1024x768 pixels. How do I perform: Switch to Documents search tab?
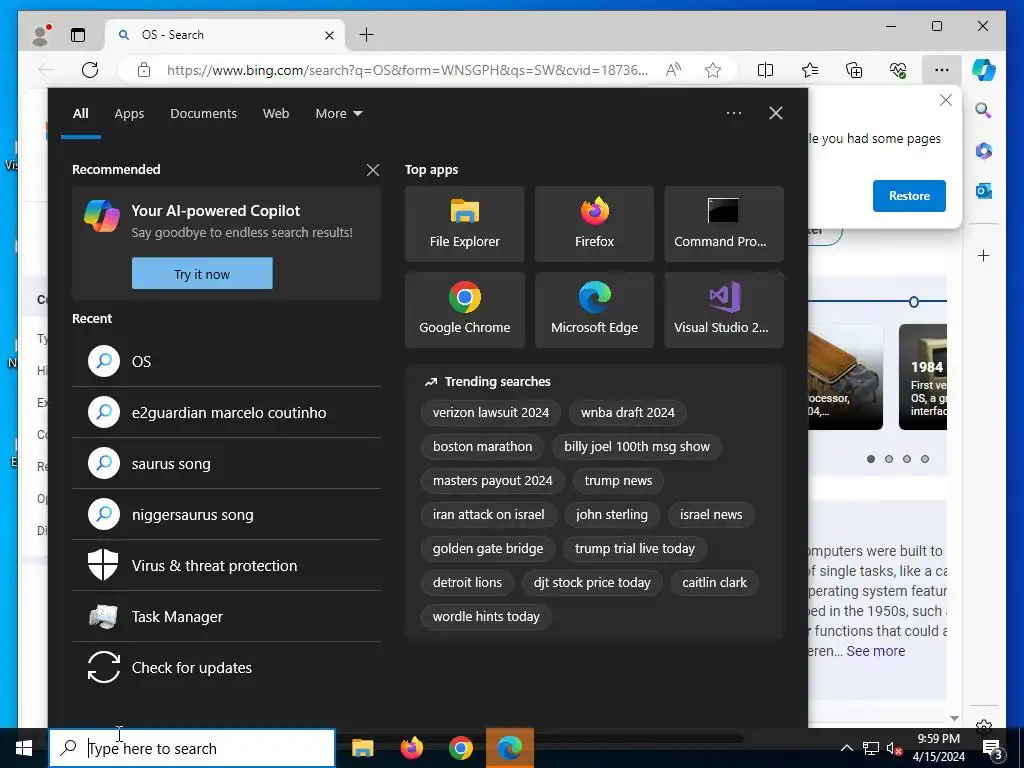(x=203, y=114)
